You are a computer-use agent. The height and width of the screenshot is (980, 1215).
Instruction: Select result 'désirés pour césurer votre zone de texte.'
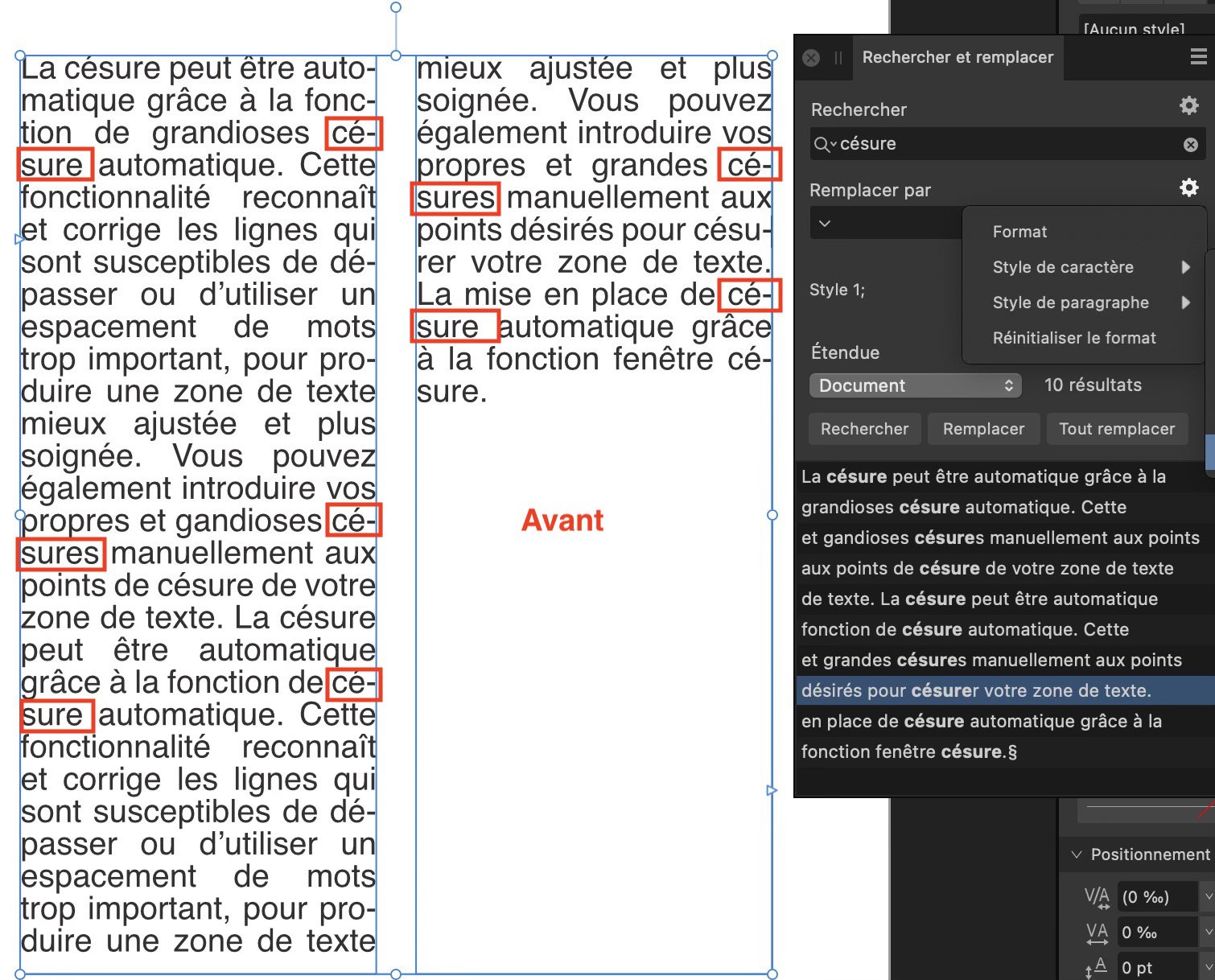1004,691
